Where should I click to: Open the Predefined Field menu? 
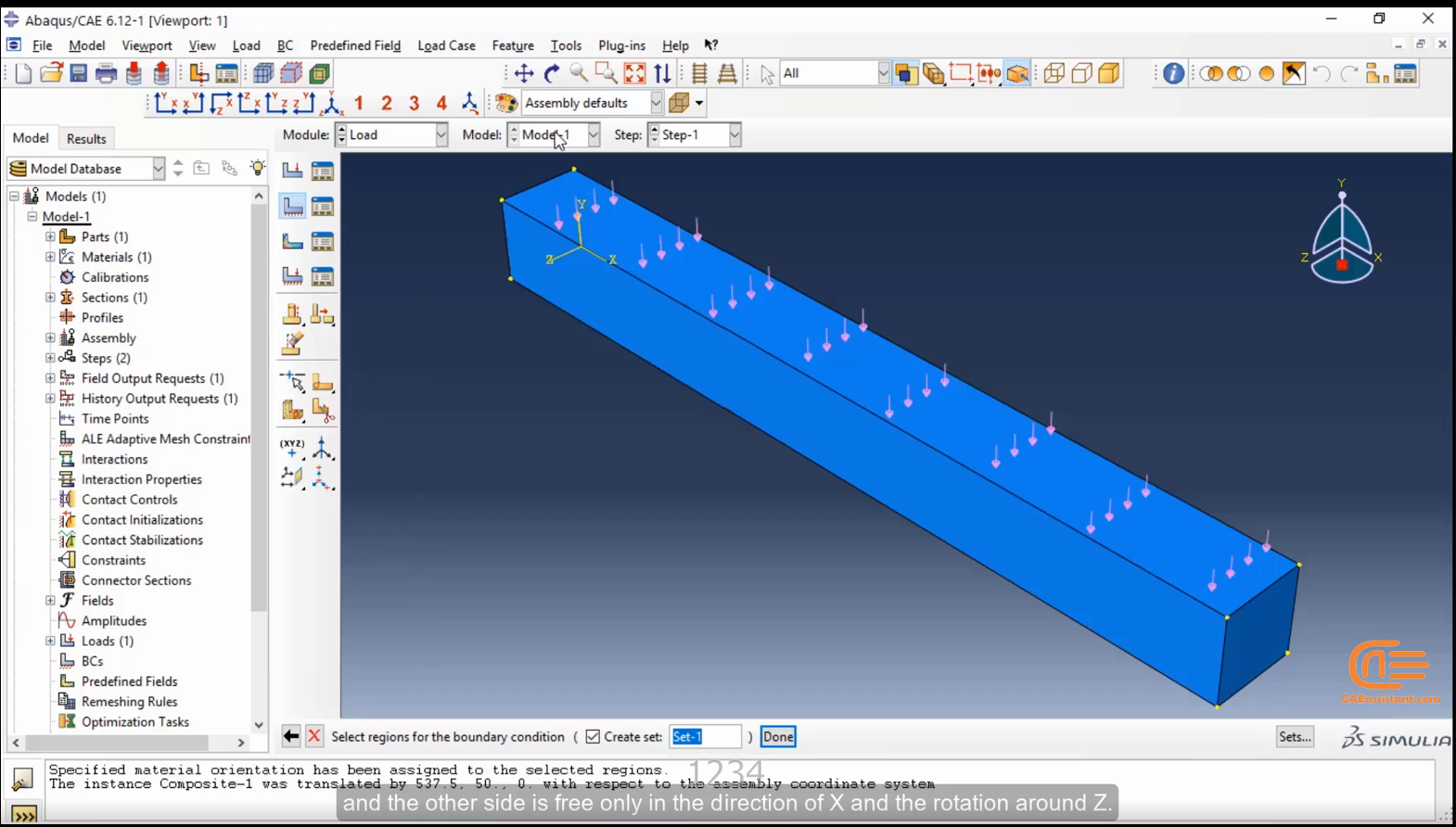tap(355, 45)
